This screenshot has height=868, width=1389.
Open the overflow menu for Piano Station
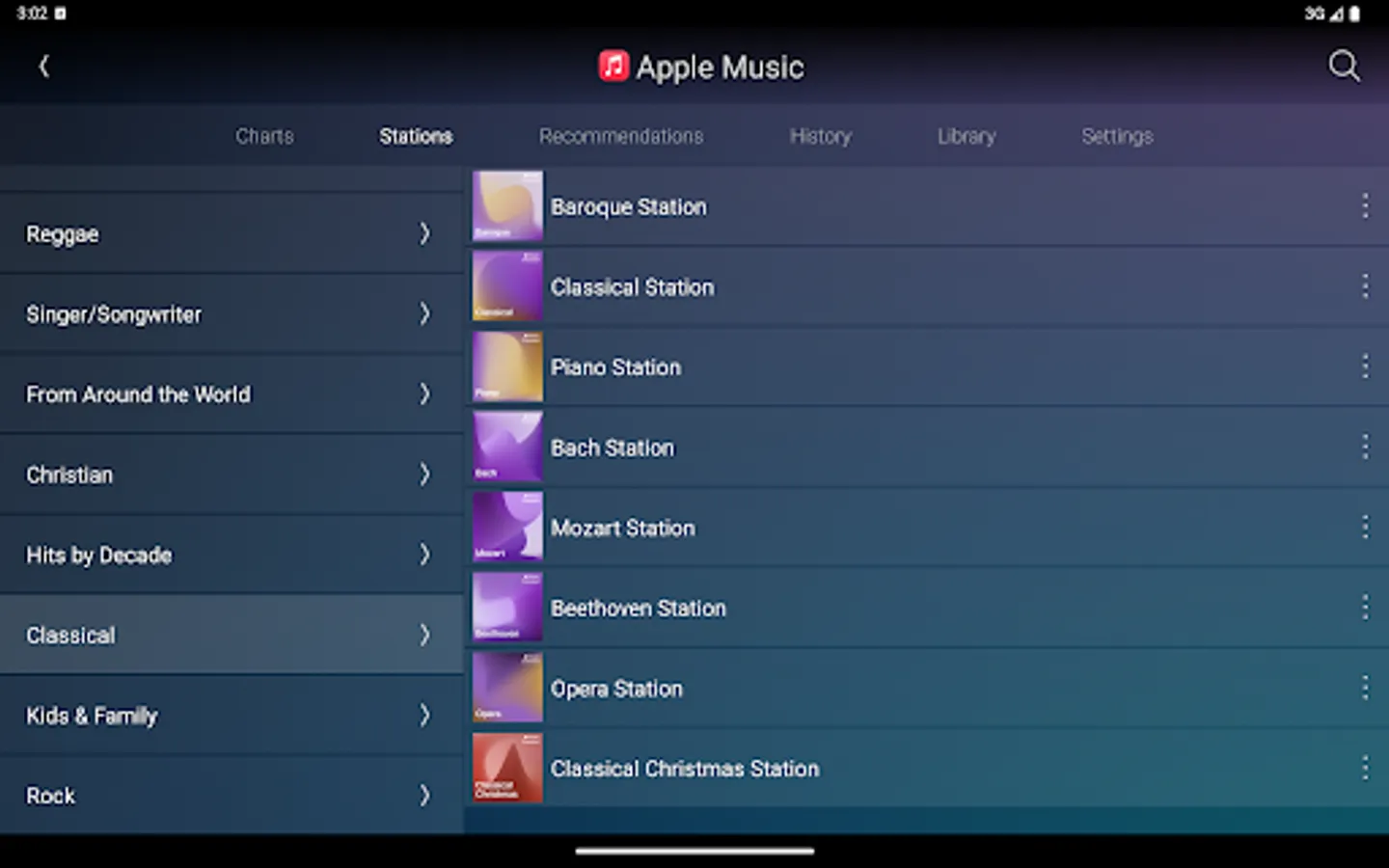coord(1365,366)
